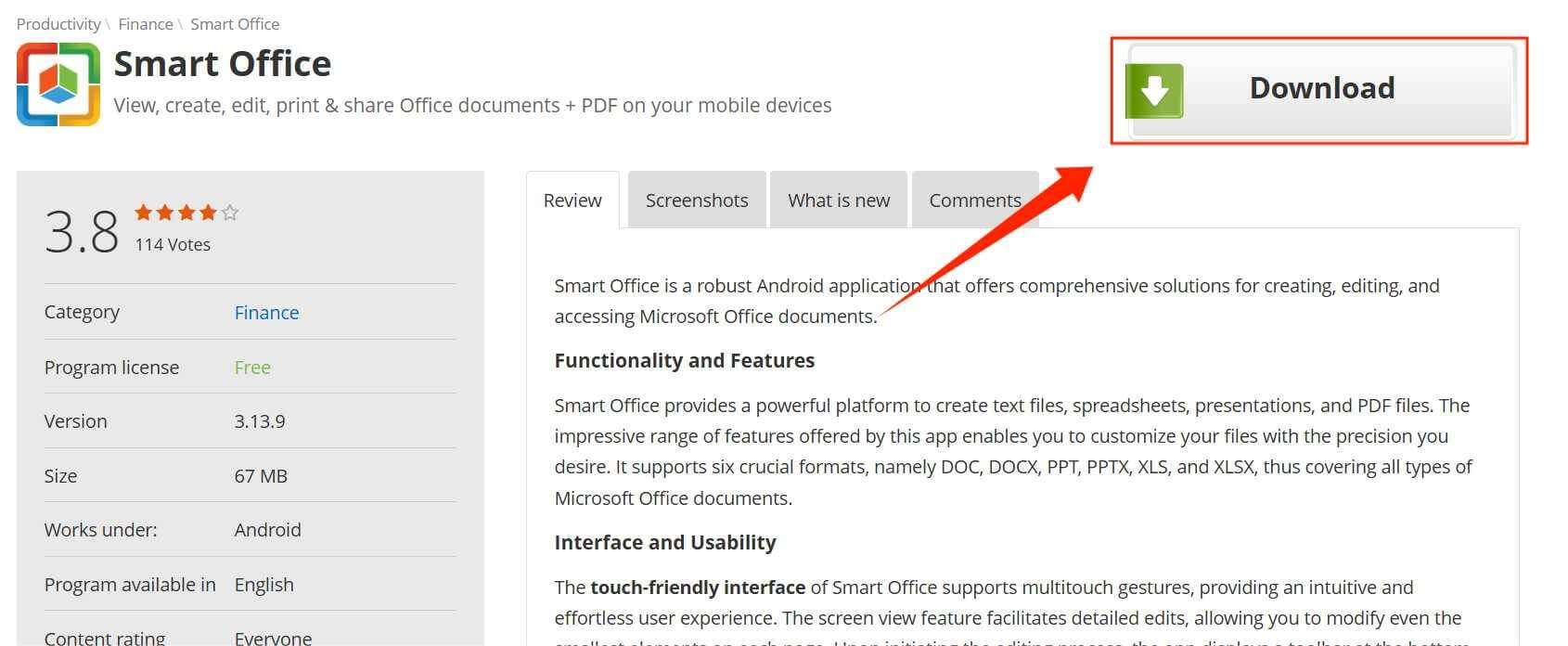Open the Smart Office breadcrumb entry

(x=235, y=23)
